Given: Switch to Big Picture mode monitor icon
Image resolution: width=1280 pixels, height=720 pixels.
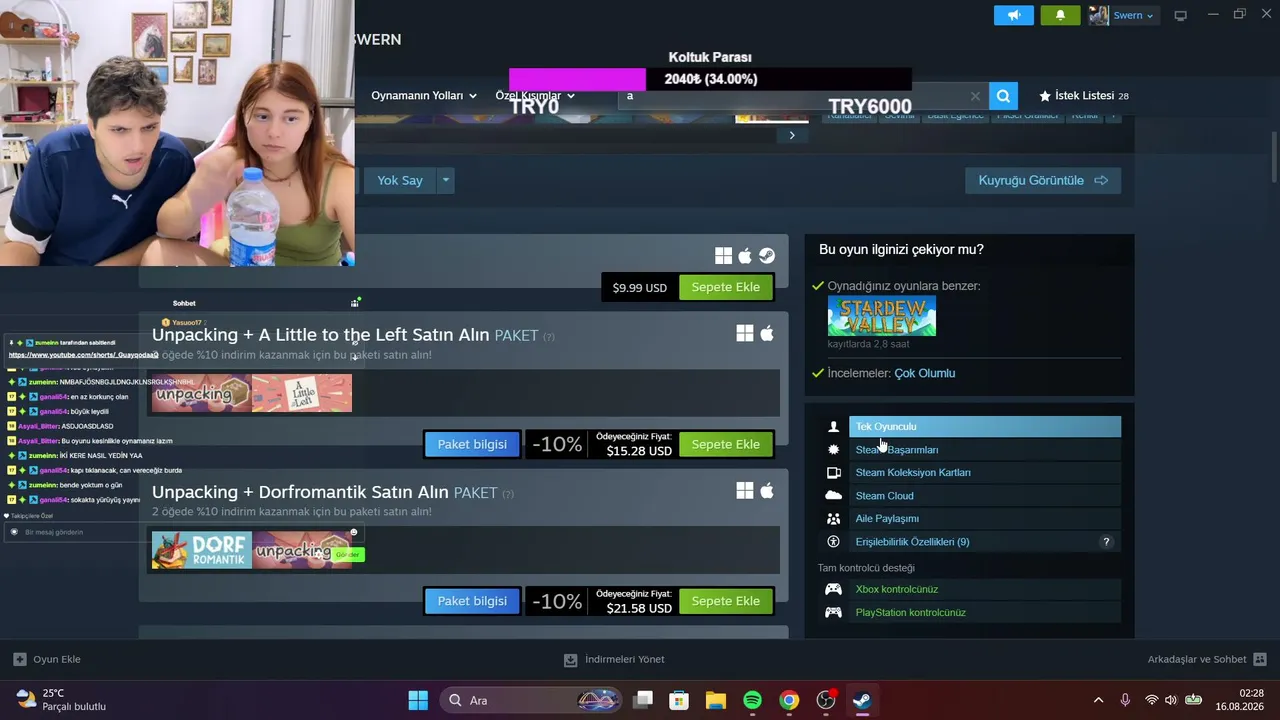Looking at the screenshot, I should tap(1180, 15).
